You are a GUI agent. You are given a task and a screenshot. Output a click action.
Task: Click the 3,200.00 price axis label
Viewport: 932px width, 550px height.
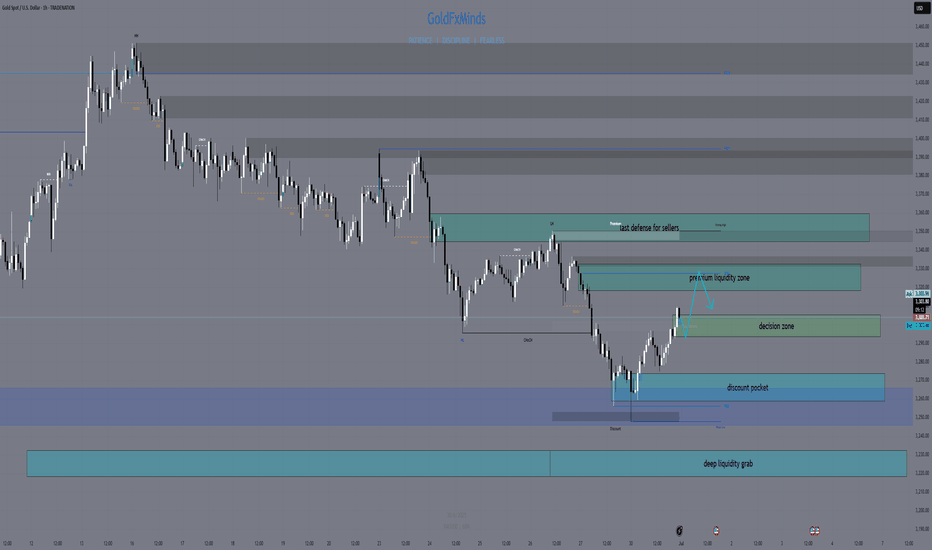(x=922, y=510)
